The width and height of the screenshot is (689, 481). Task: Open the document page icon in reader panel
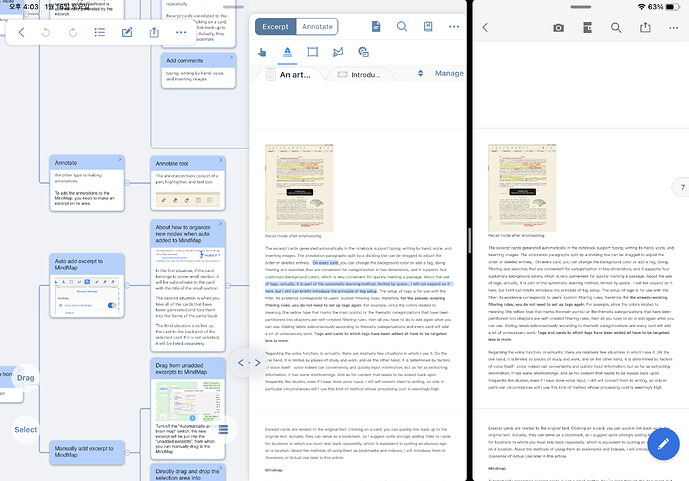tap(376, 26)
